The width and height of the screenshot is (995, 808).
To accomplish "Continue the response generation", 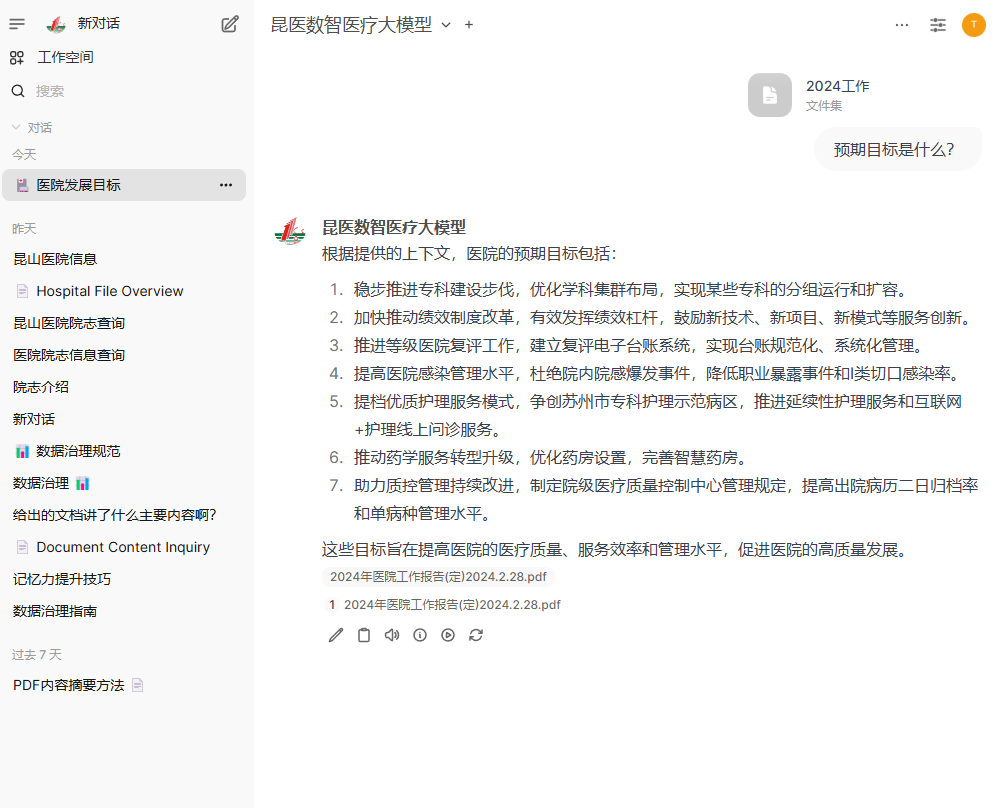I will 448,635.
